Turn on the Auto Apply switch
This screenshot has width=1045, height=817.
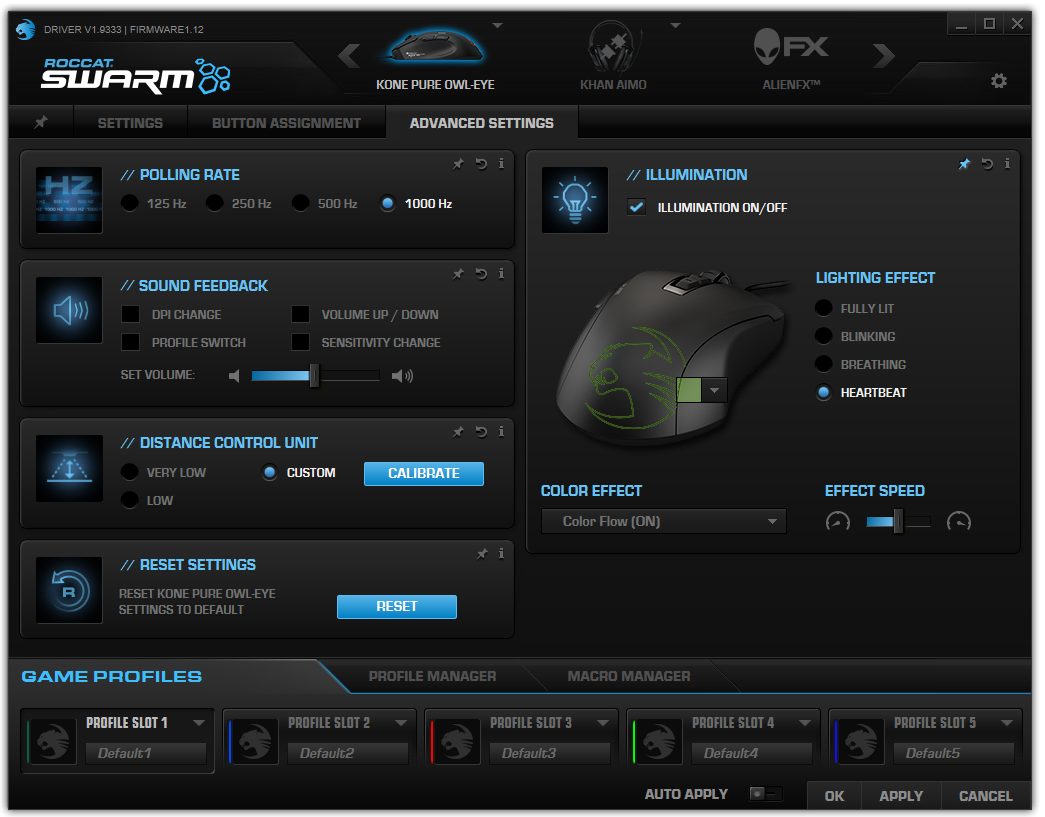click(x=765, y=794)
